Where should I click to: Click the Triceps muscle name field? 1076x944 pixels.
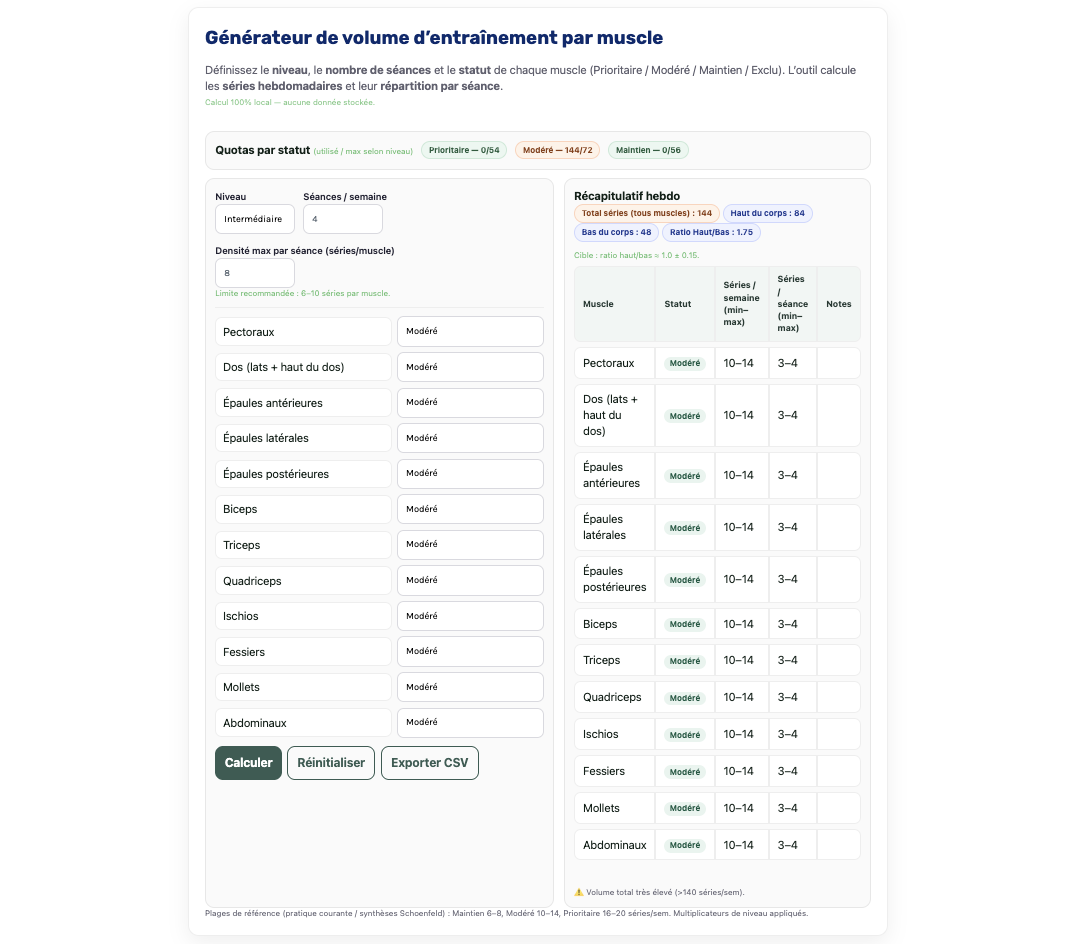[x=303, y=545]
